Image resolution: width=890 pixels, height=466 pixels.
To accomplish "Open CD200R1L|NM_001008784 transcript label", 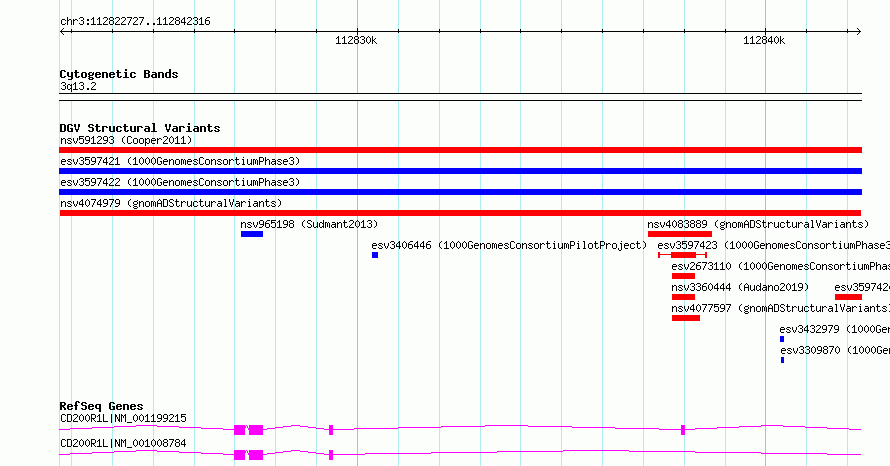I will [123, 443].
